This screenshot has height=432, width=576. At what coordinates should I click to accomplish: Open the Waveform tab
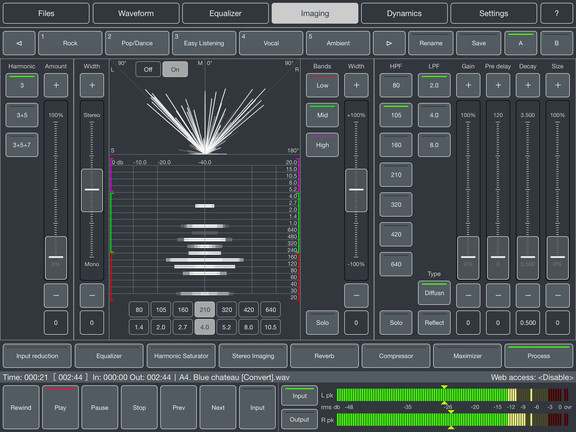(136, 14)
